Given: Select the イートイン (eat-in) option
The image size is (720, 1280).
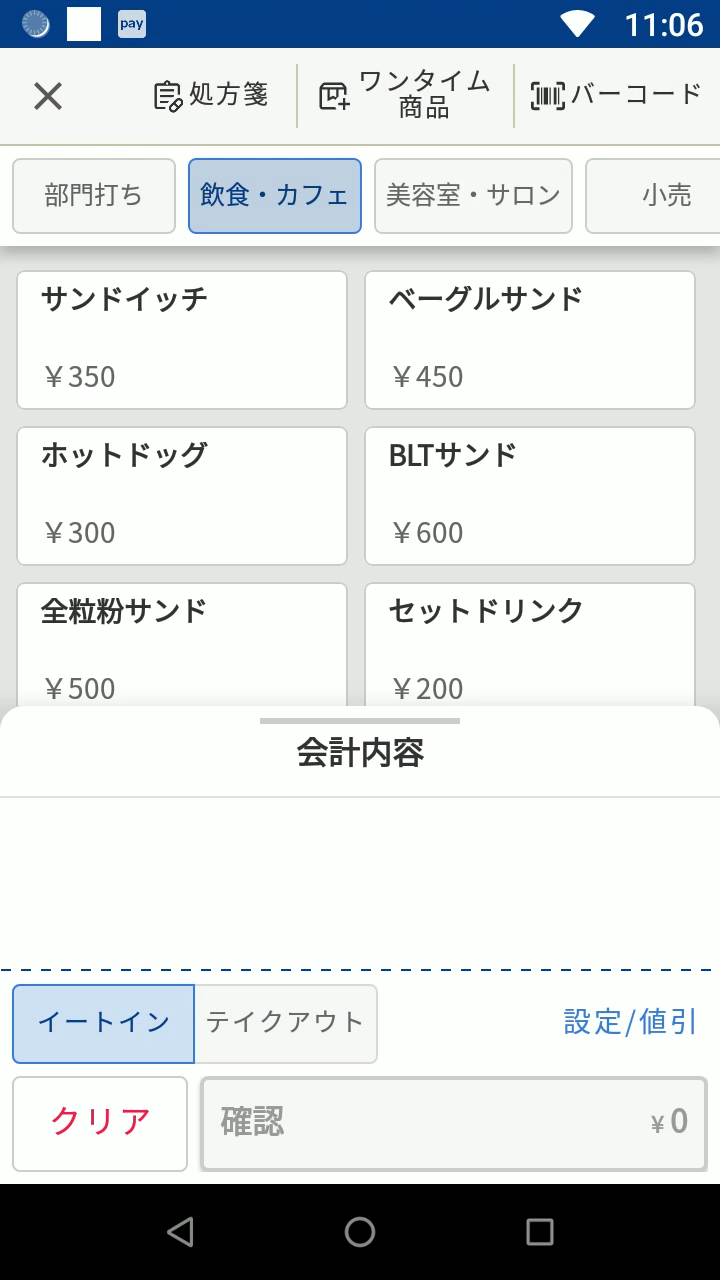Looking at the screenshot, I should coord(103,1023).
